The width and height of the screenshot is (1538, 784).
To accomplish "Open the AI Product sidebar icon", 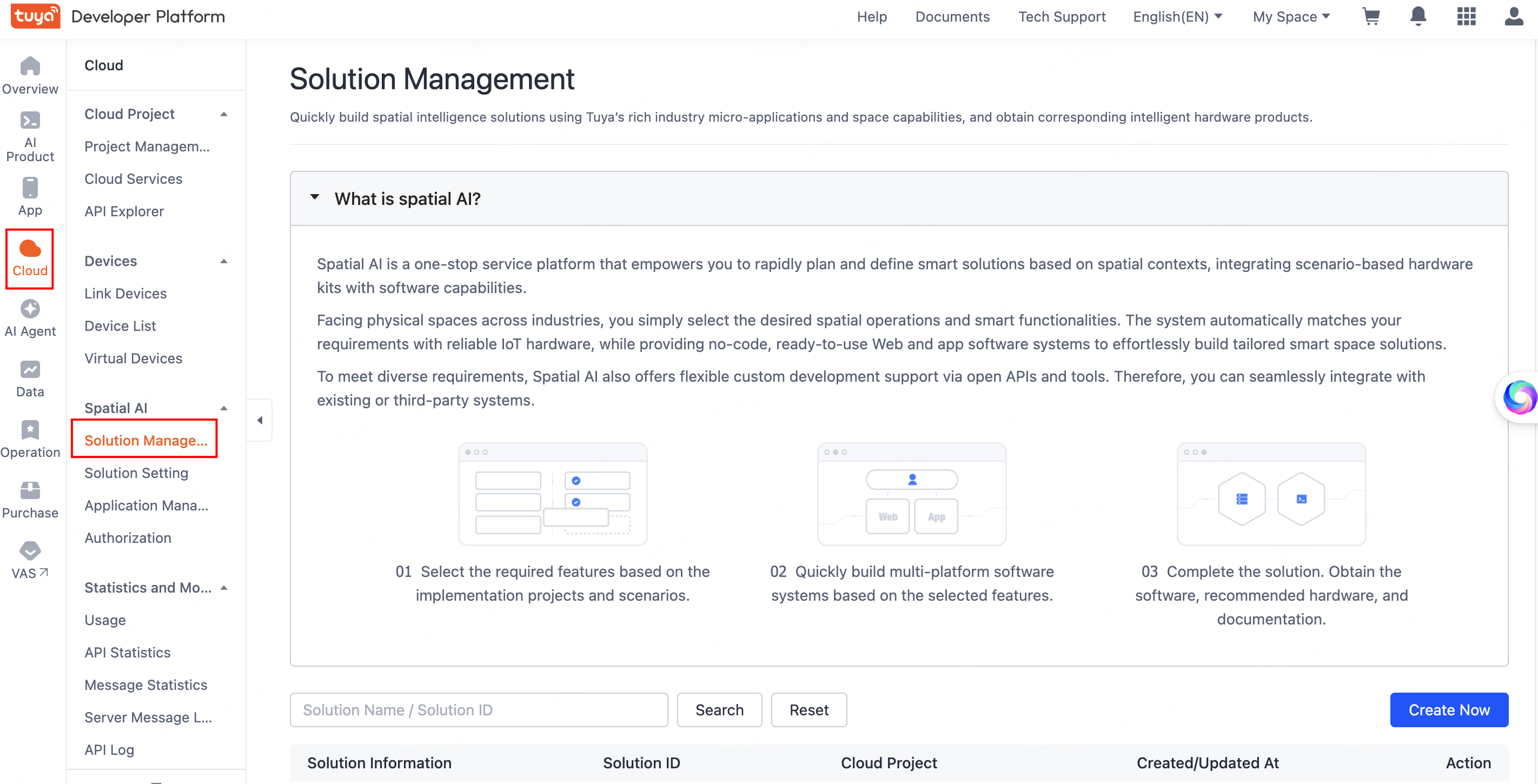I will click(30, 137).
